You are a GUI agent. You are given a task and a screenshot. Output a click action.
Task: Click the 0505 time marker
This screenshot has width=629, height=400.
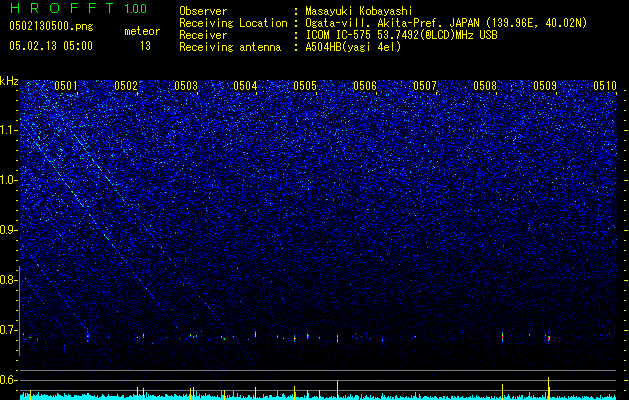[x=305, y=86]
